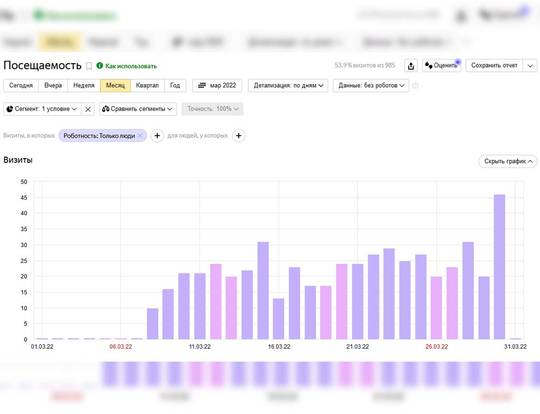The height and width of the screenshot is (414, 540).
Task: Select the Сегодня period
Action: [21, 85]
